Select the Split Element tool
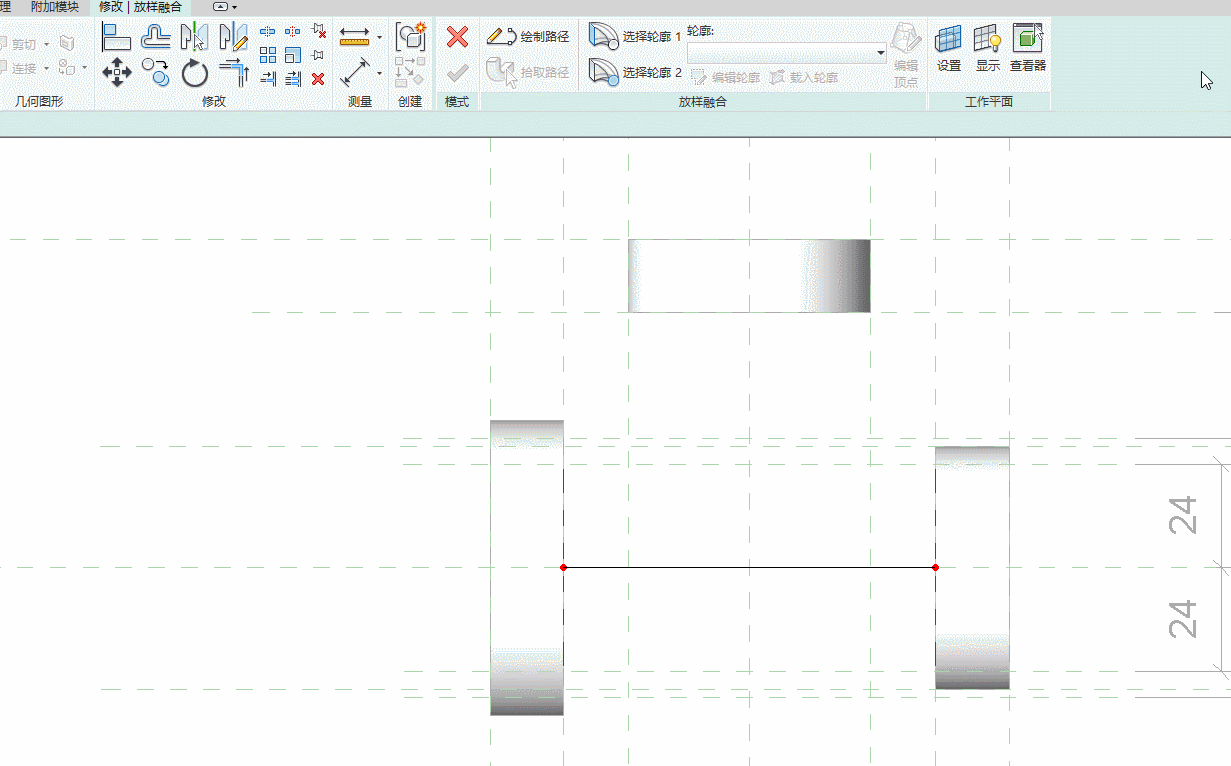 click(x=268, y=31)
